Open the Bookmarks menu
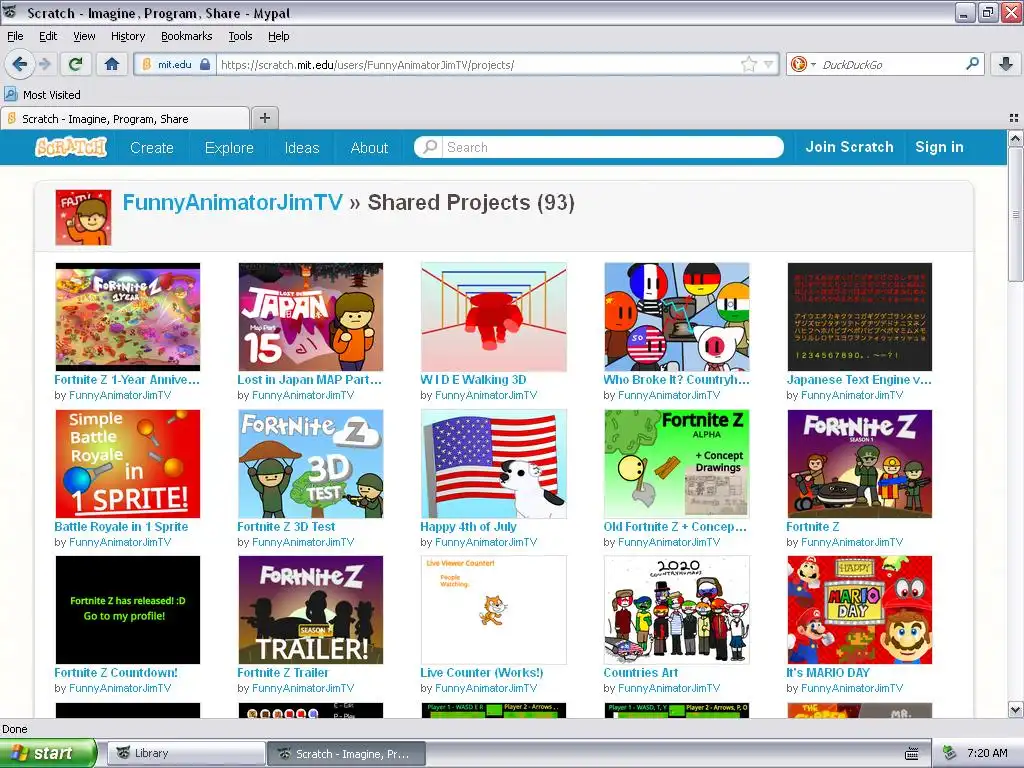The width and height of the screenshot is (1024, 768). (186, 37)
